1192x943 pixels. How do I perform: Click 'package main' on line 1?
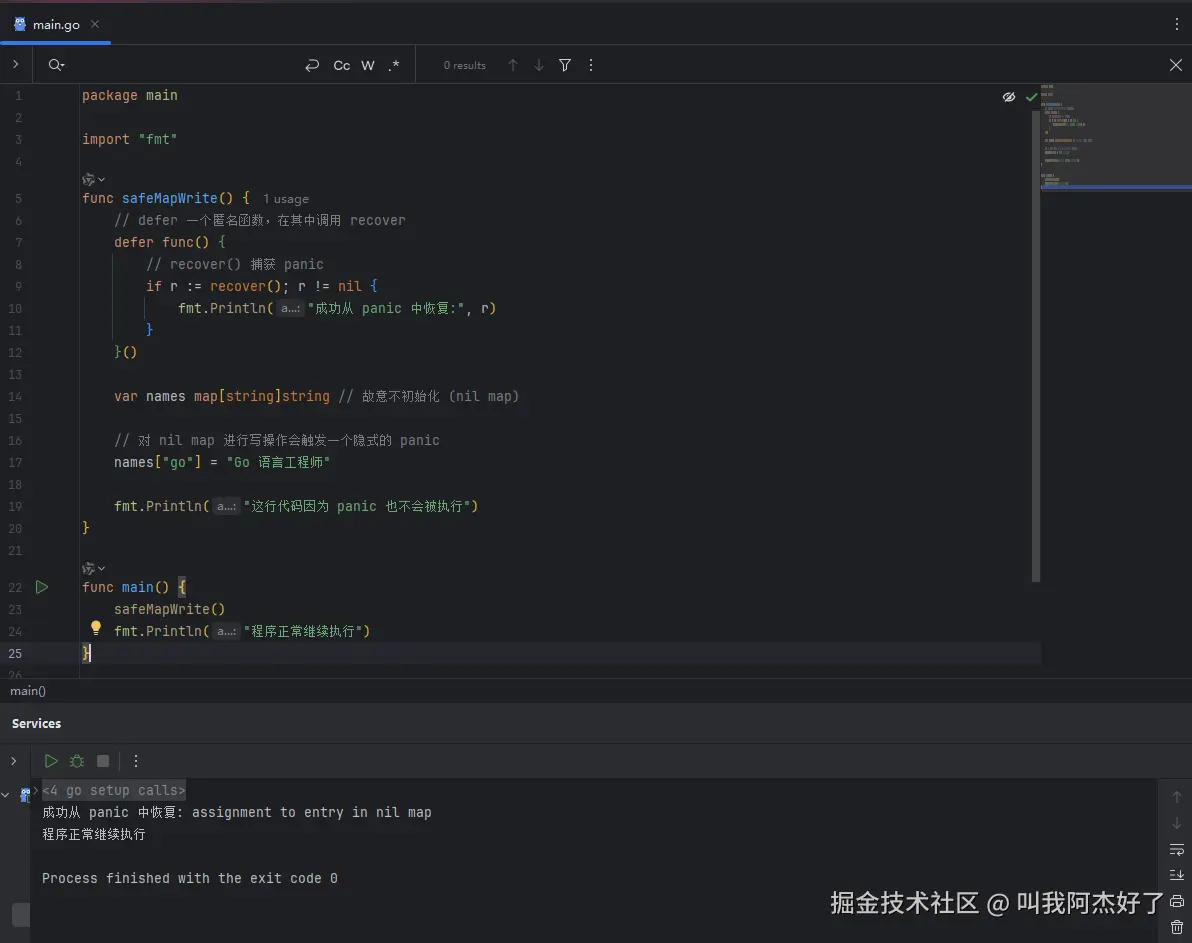130,95
